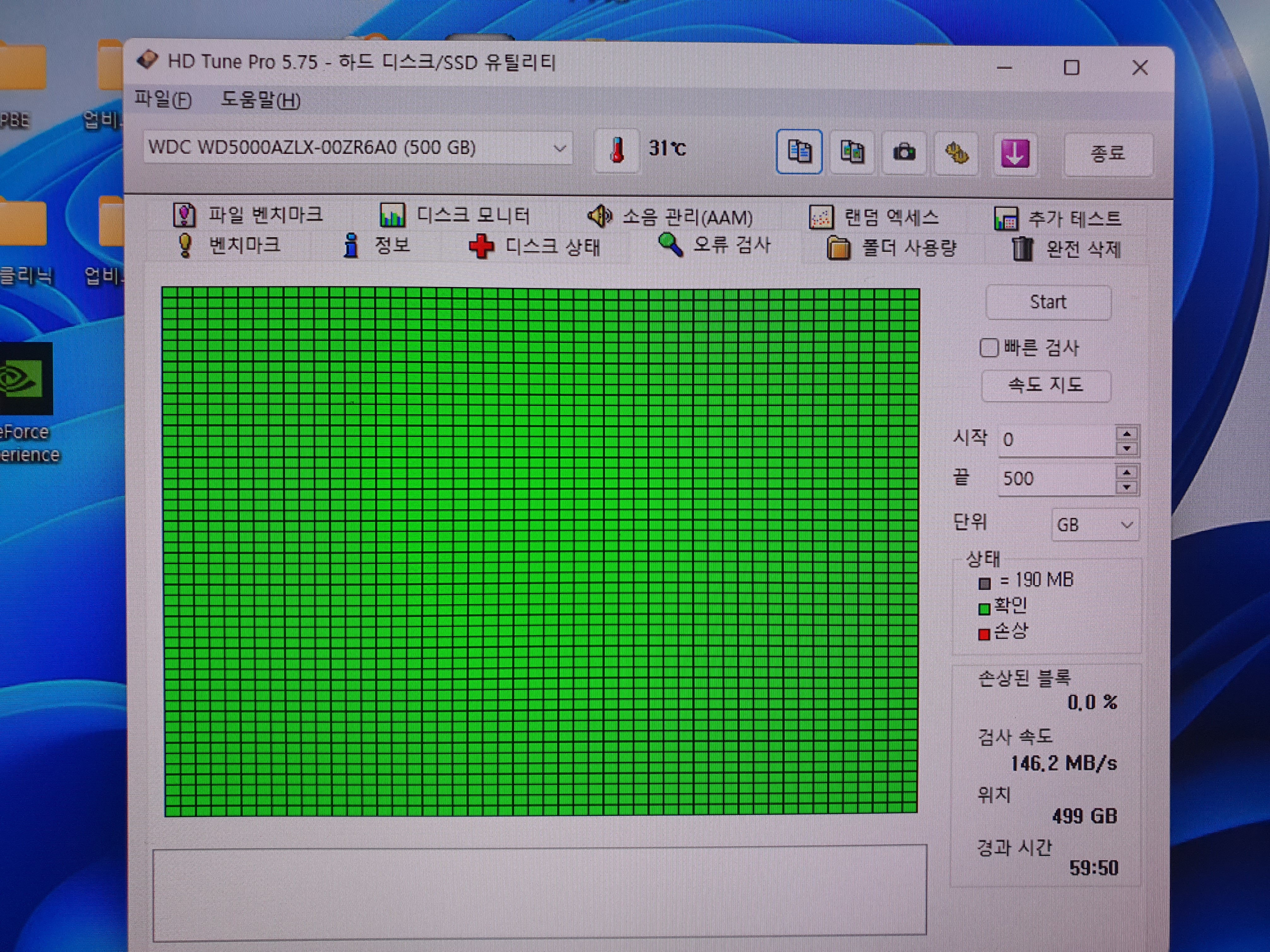Click the gray 190 MB legend swatch

coord(985,584)
